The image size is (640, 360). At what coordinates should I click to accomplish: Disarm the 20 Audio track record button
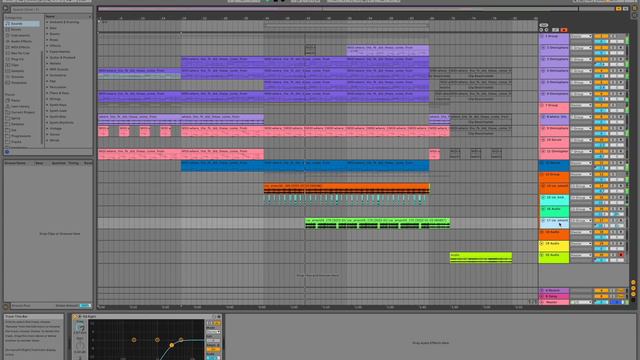[621, 255]
